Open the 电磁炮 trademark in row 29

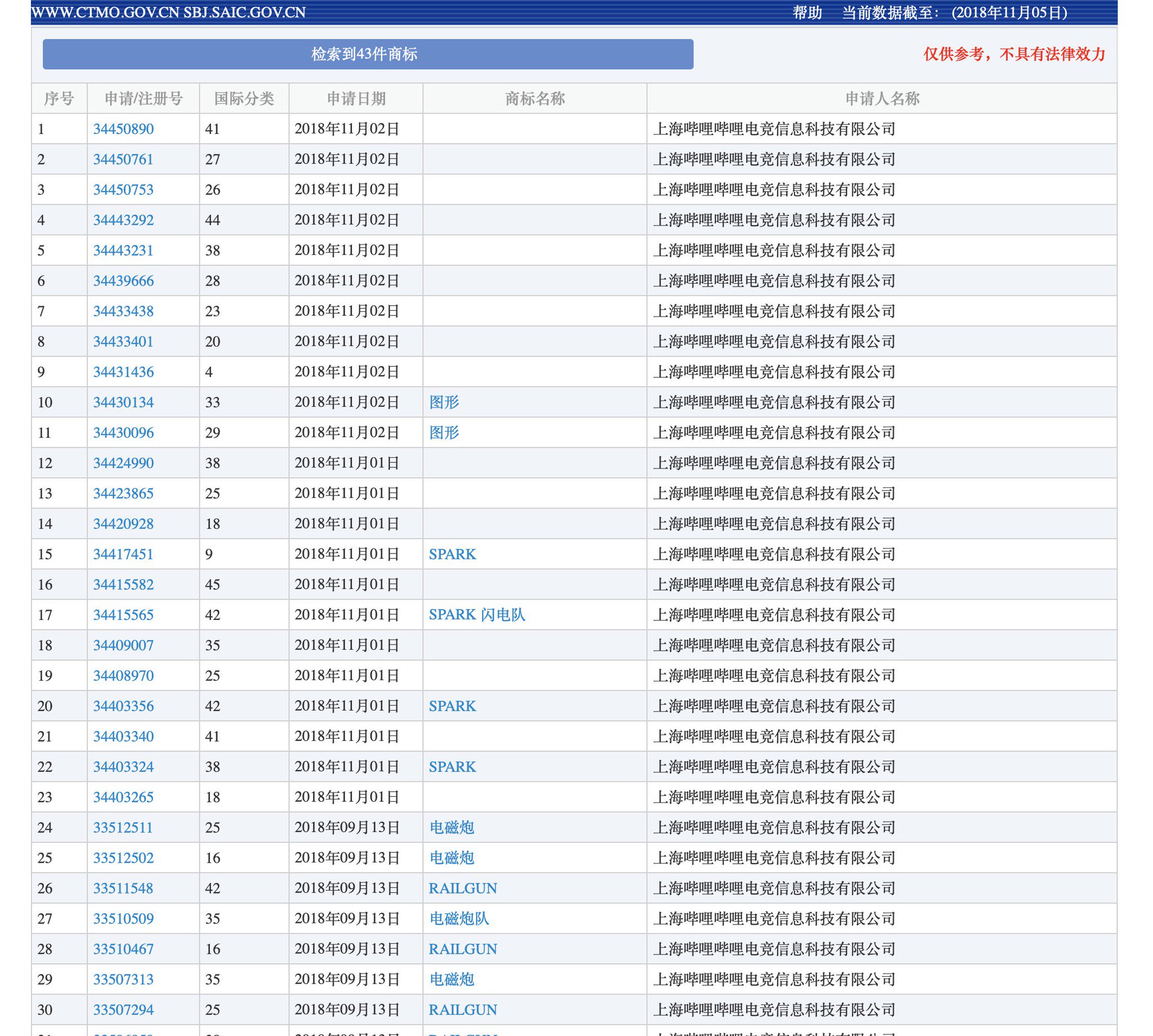(x=452, y=979)
